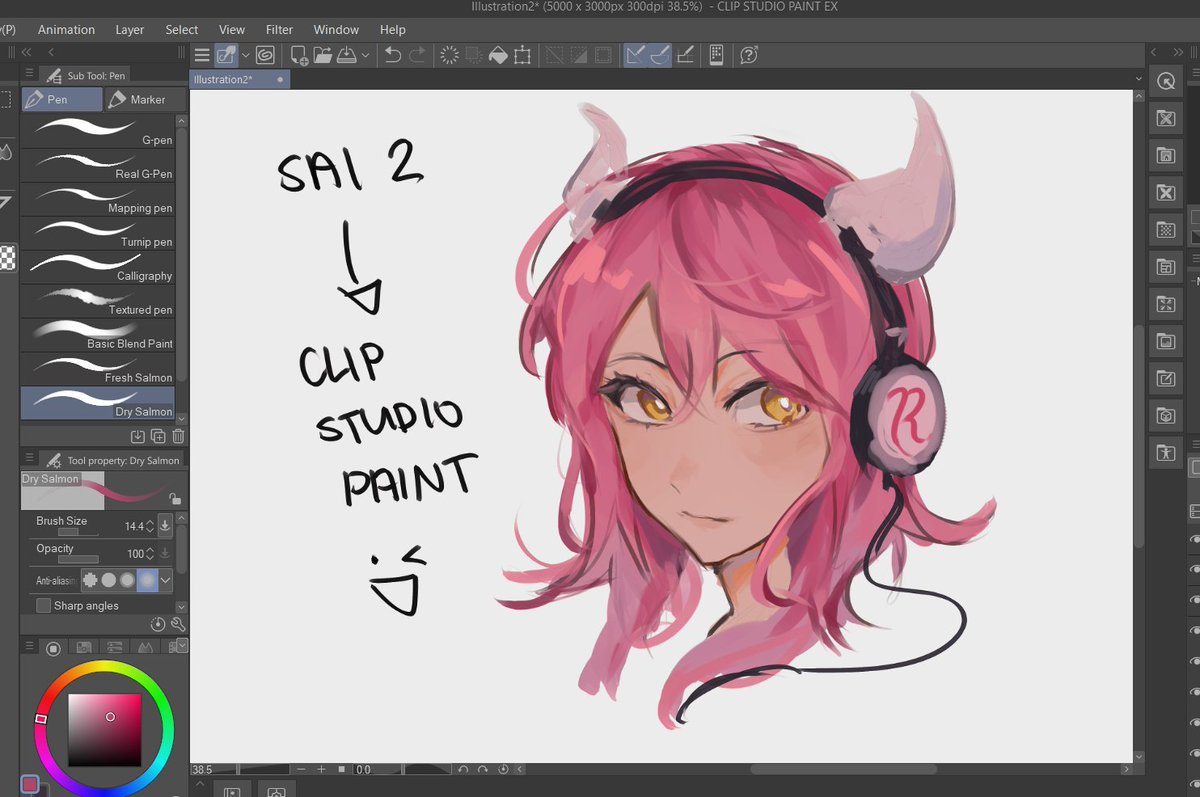
Task: Open the anti-aliasing dropdown arrow
Action: [166, 580]
